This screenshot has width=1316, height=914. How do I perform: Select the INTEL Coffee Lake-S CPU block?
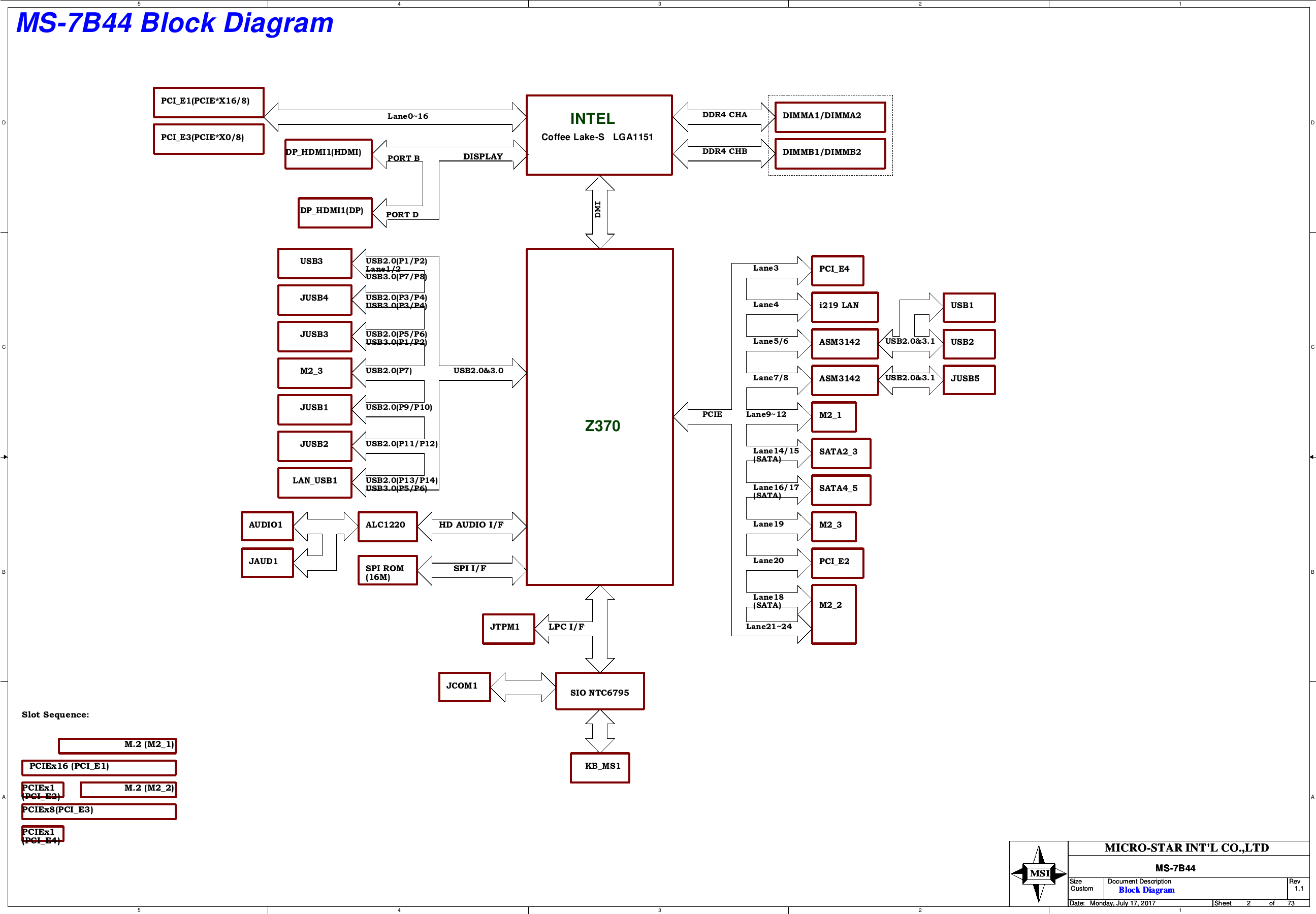coord(599,135)
